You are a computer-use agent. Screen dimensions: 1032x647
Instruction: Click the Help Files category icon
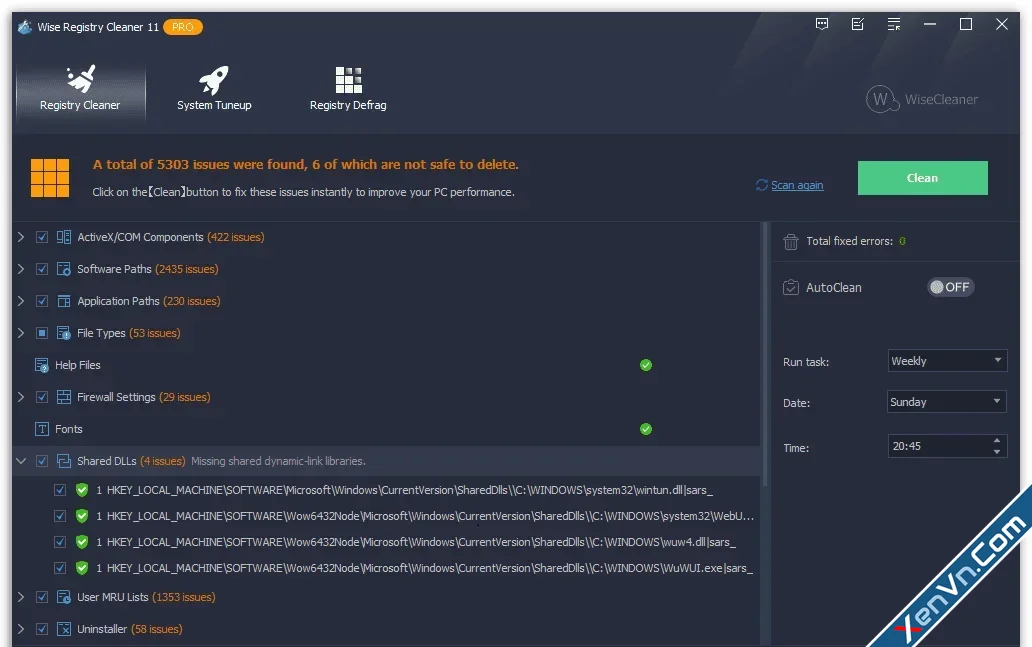[x=41, y=365]
